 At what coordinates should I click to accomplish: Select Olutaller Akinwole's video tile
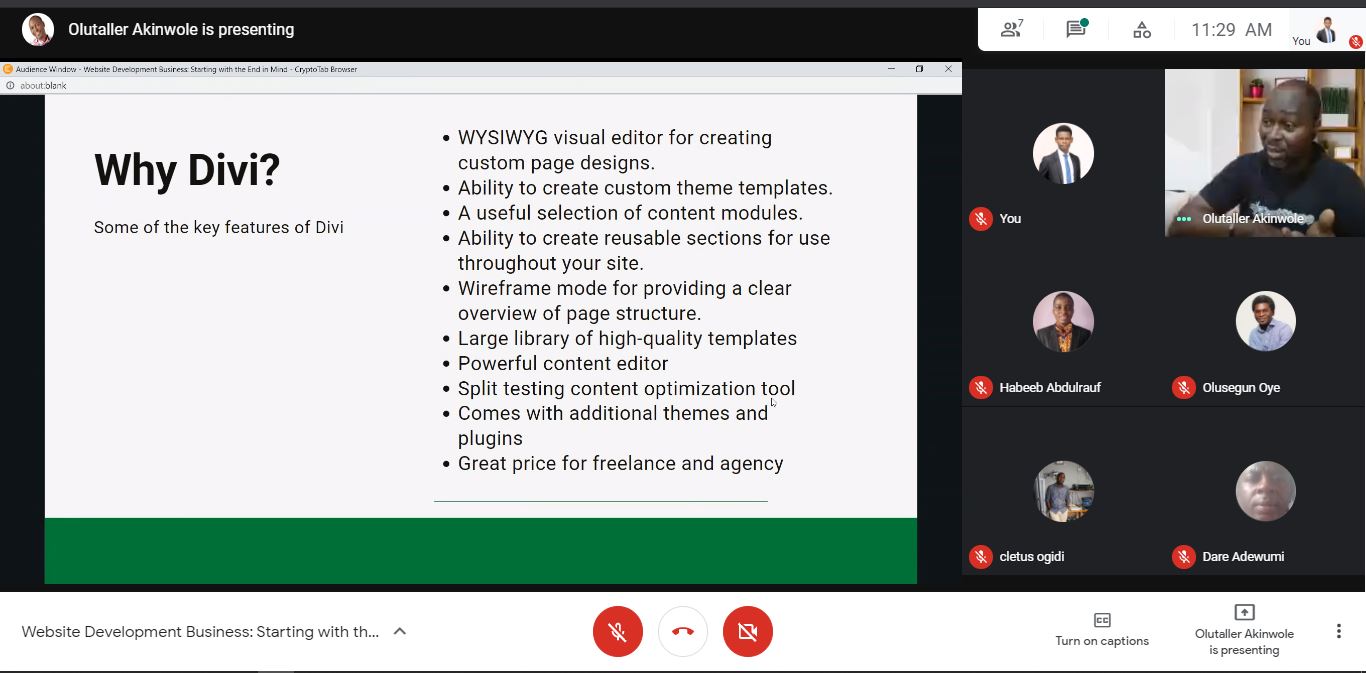pyautogui.click(x=1264, y=152)
